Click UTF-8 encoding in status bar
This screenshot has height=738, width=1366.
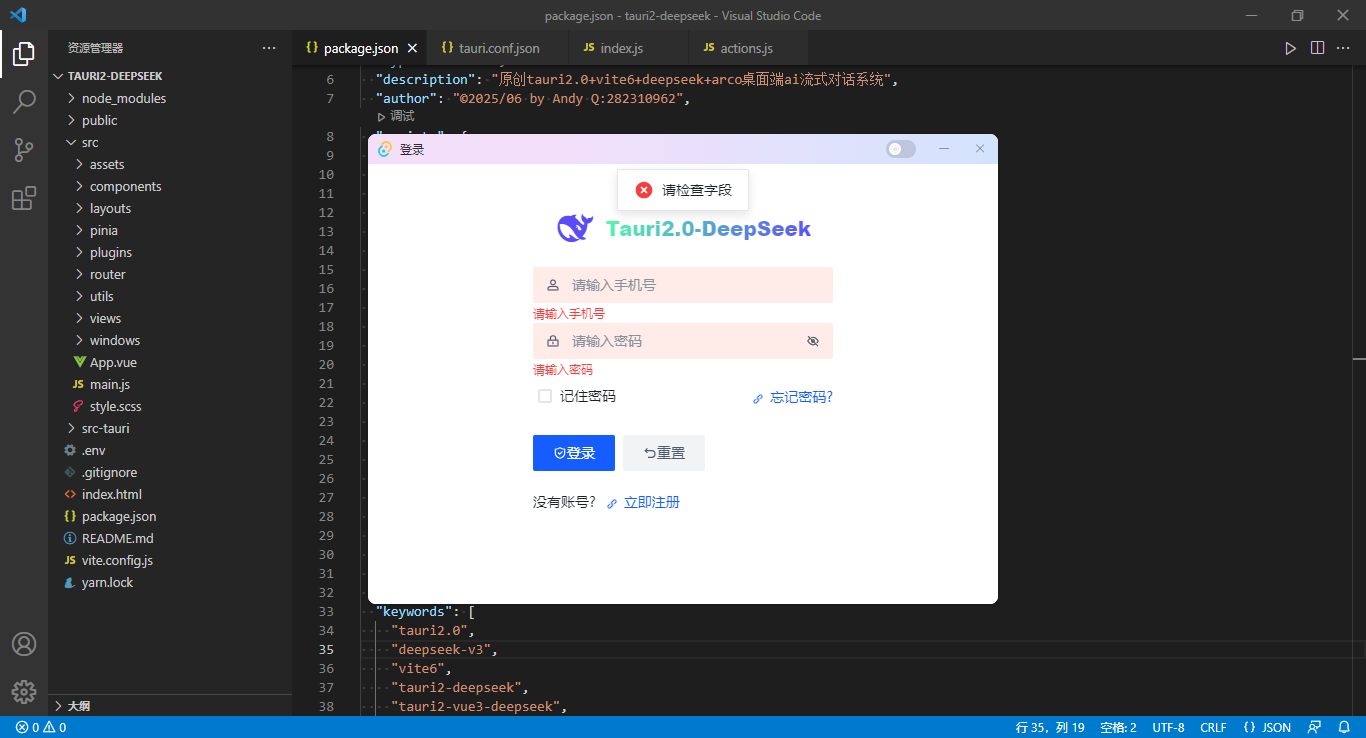coord(1168,727)
